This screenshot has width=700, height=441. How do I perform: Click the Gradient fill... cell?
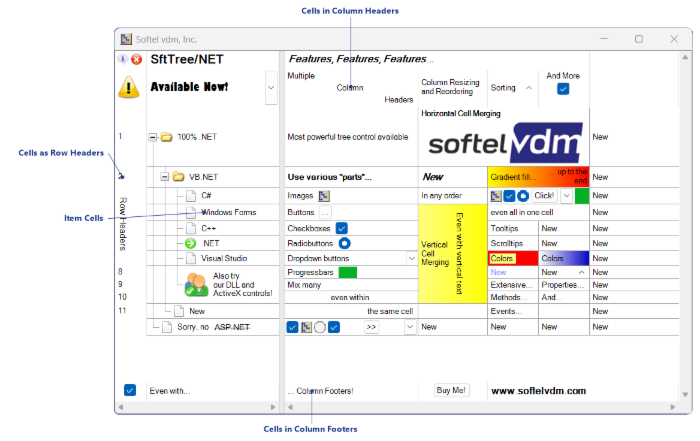pos(538,177)
